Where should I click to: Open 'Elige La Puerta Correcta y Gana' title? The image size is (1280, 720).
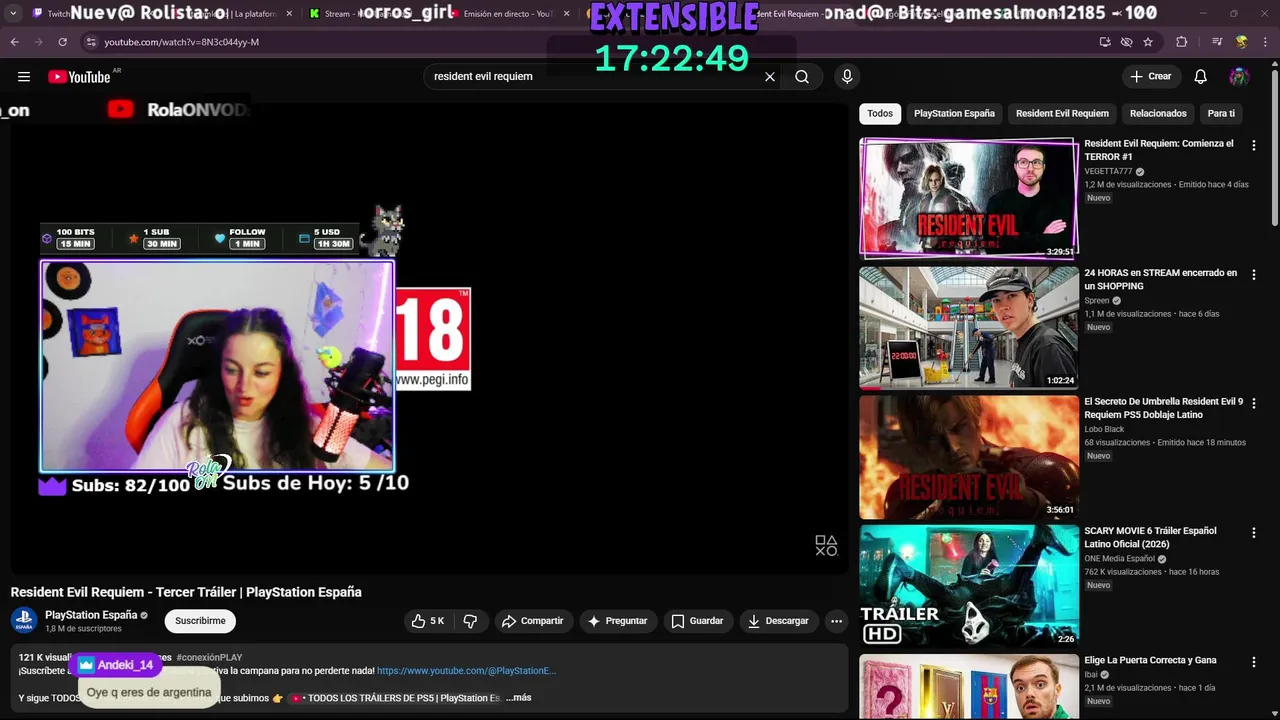click(x=1150, y=660)
